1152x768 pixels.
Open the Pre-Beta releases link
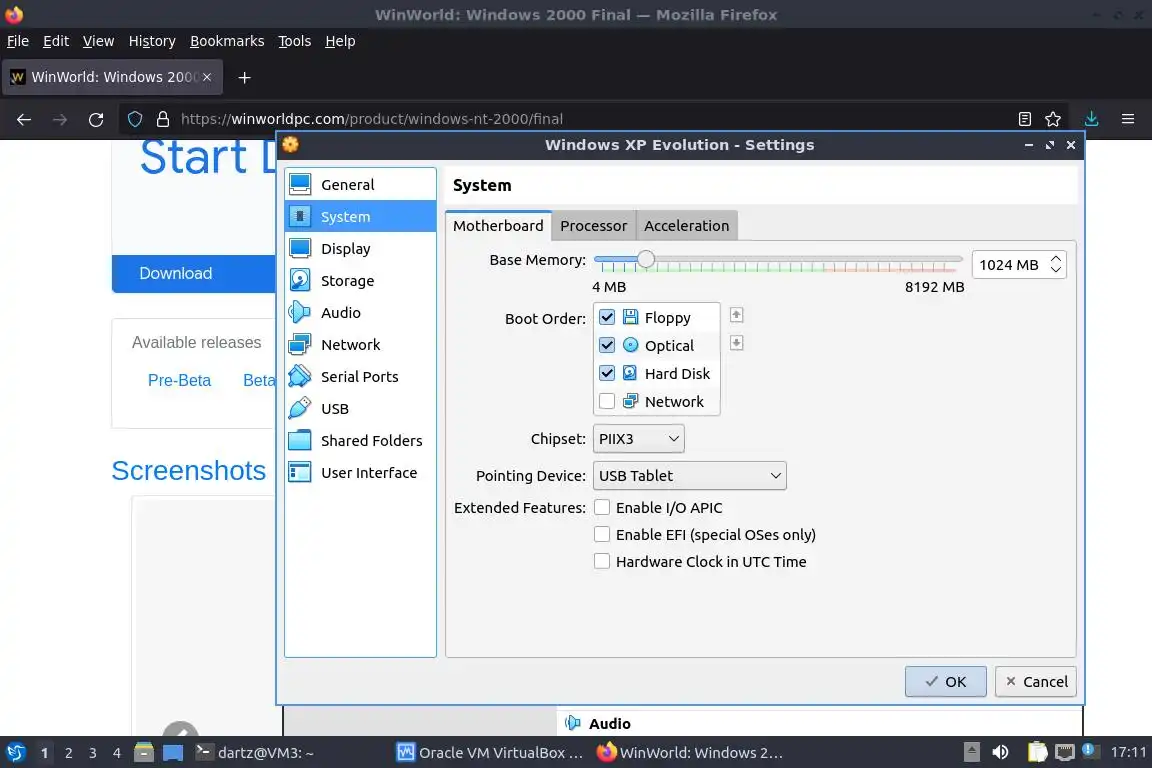tap(179, 380)
